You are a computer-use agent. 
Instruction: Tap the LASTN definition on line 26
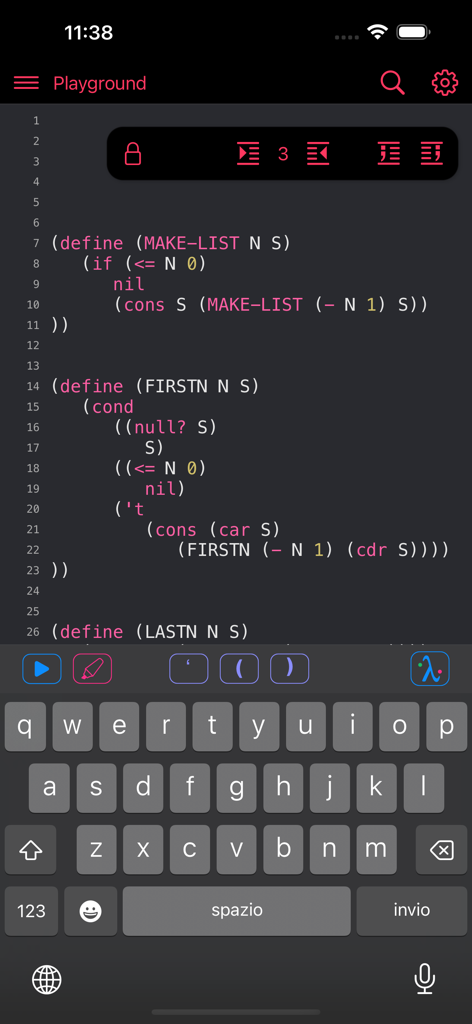pos(150,632)
